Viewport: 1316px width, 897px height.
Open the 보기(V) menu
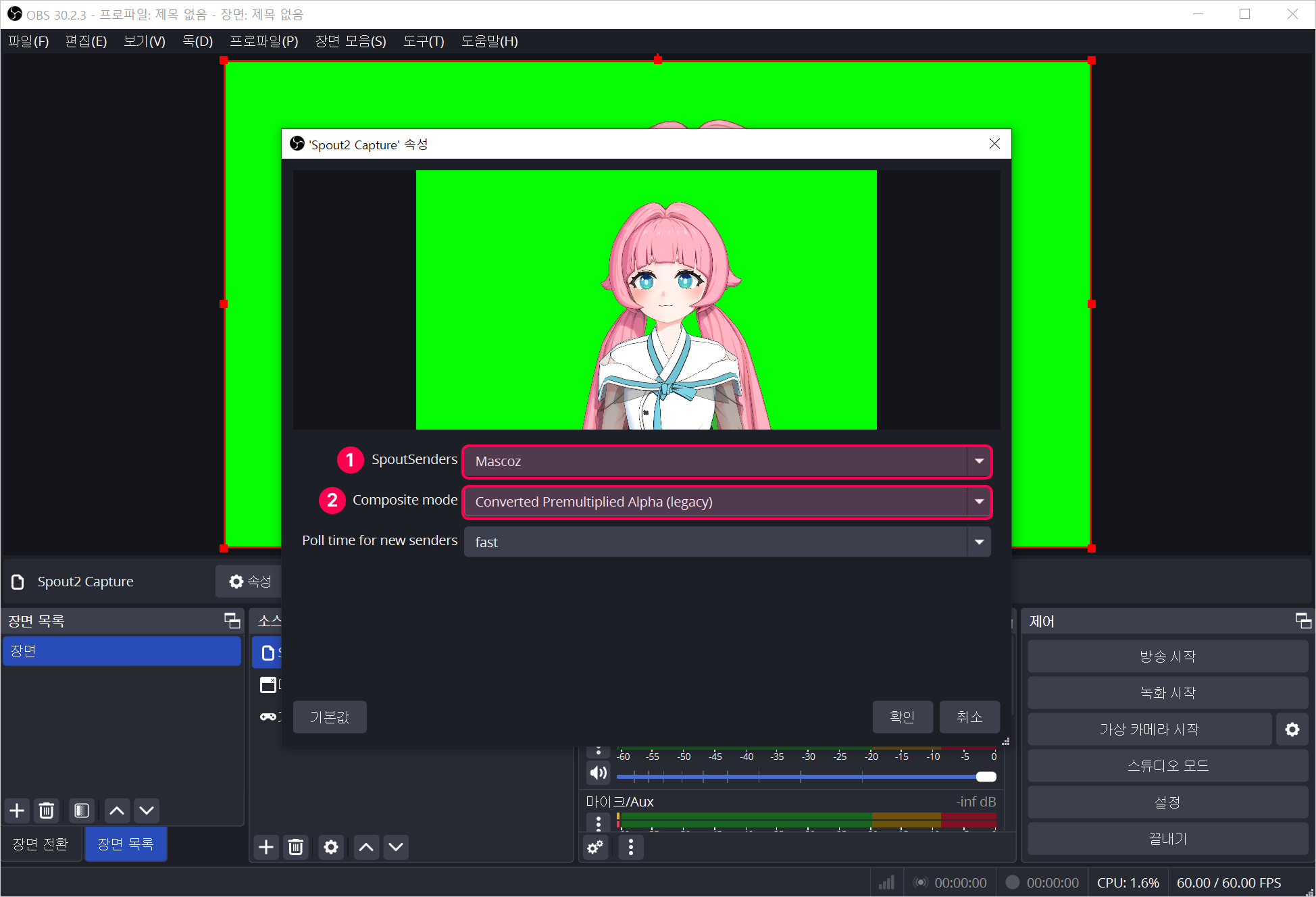(145, 41)
